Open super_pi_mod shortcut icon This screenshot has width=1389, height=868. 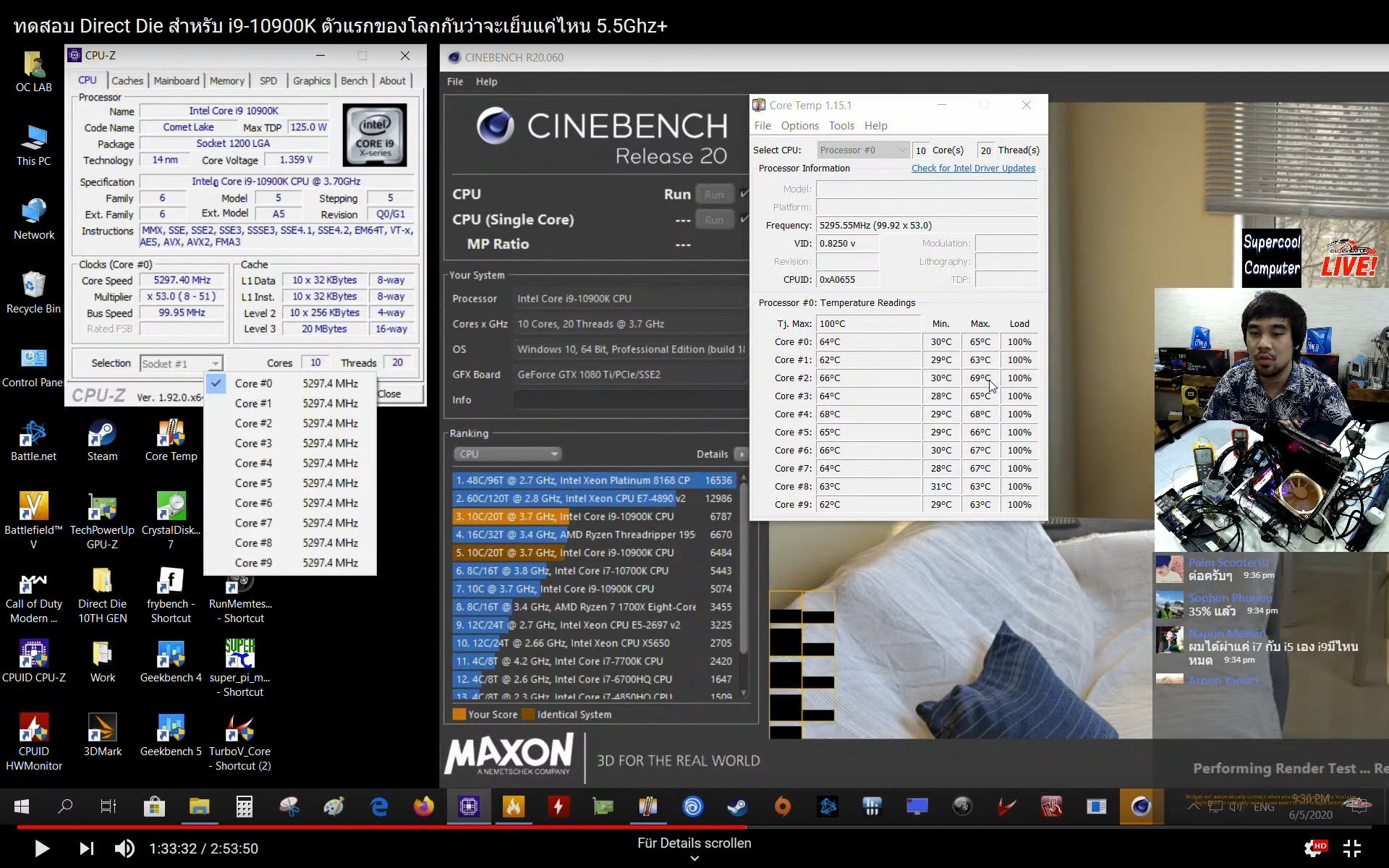tap(239, 668)
